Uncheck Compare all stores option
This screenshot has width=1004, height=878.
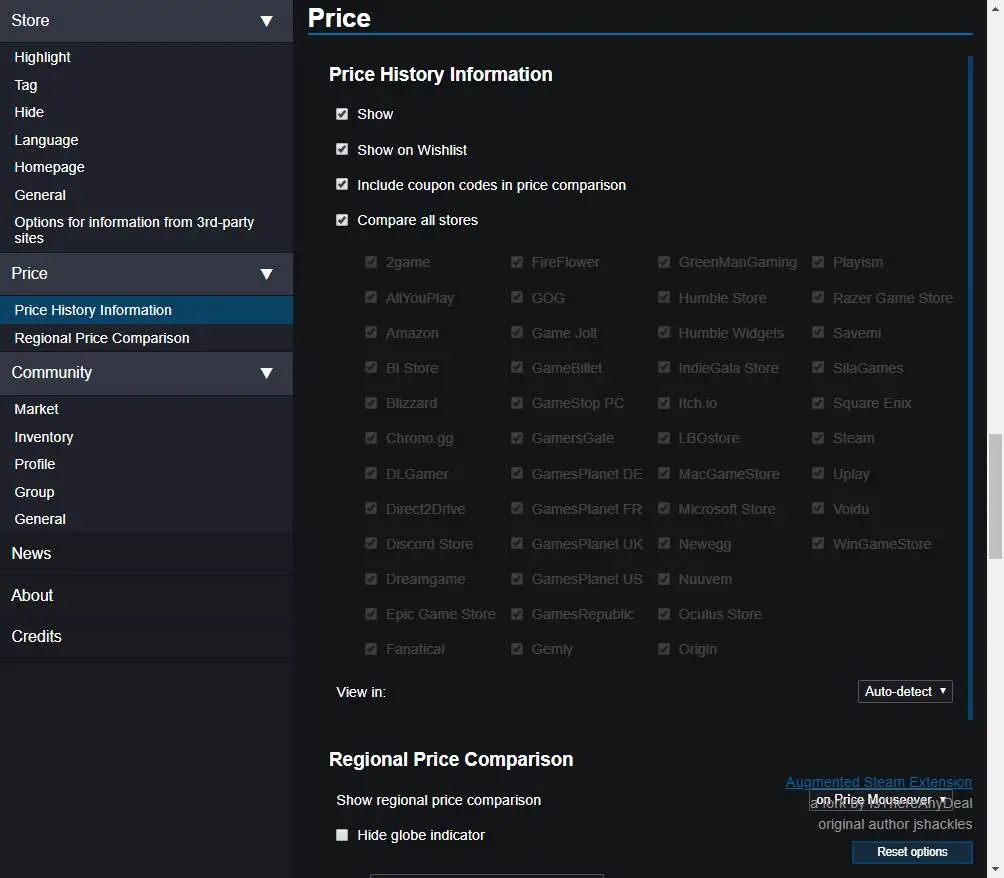point(342,220)
